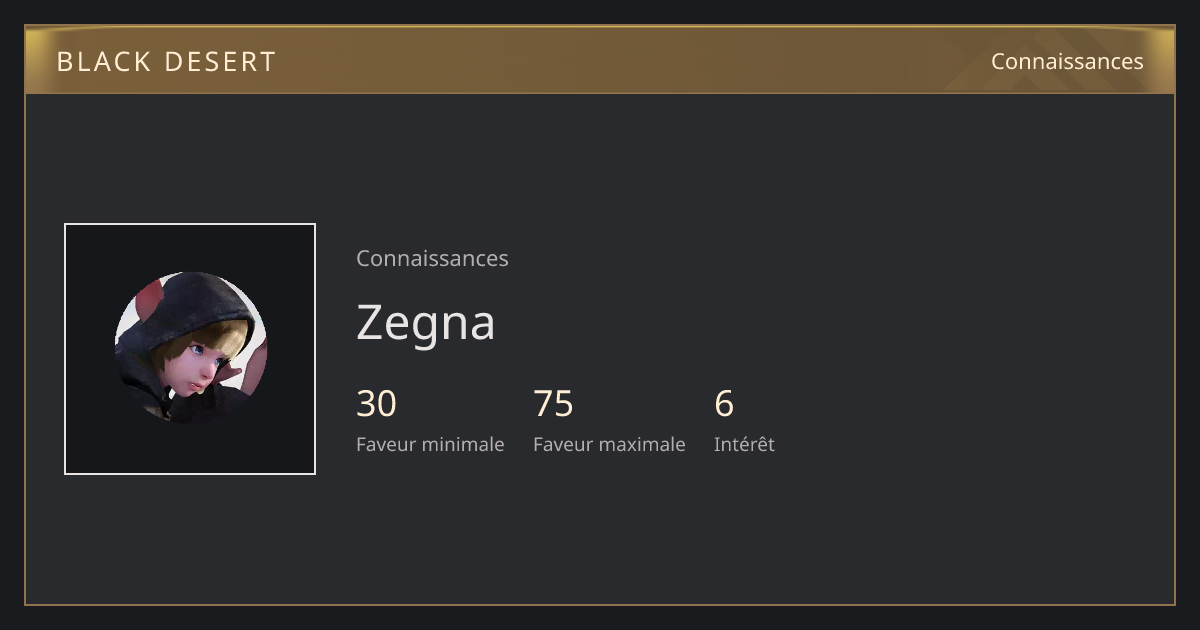Select the Faveur maximale value 75
Image resolution: width=1200 pixels, height=630 pixels.
click(553, 403)
